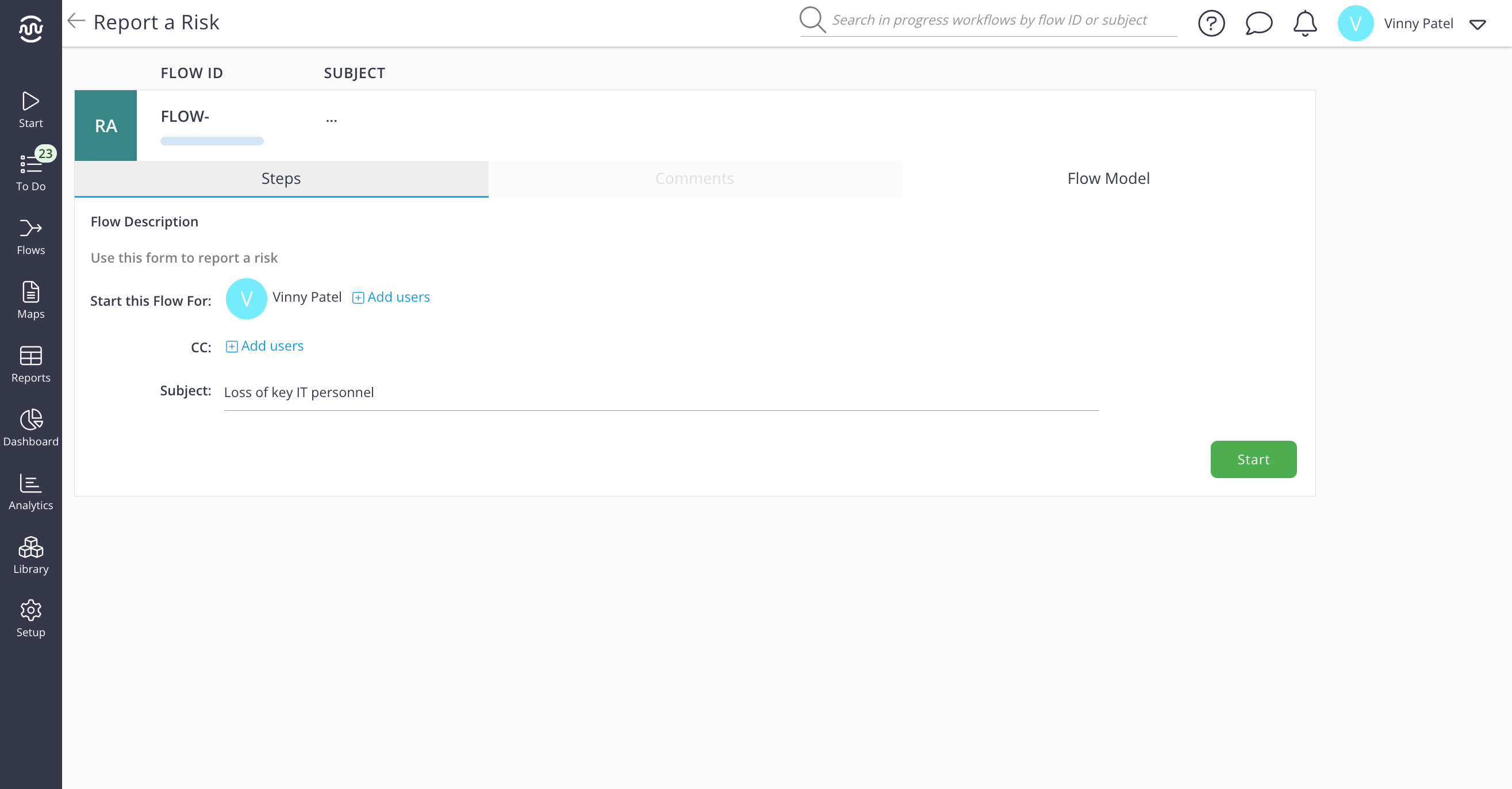Switch to the Flow Model tab

coord(1108,178)
